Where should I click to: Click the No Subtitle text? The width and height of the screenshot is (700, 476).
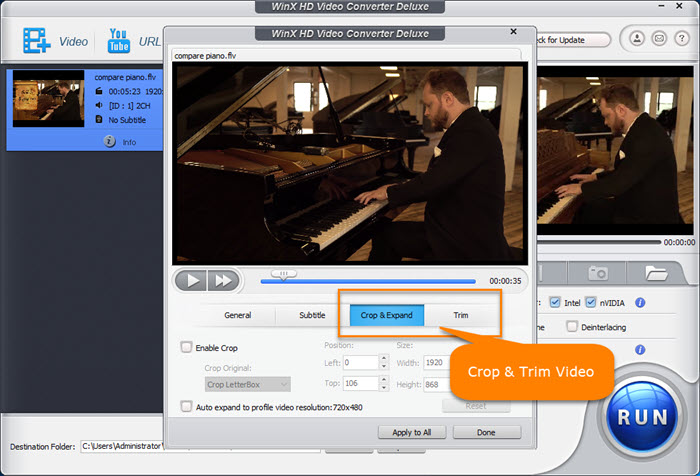[127, 120]
